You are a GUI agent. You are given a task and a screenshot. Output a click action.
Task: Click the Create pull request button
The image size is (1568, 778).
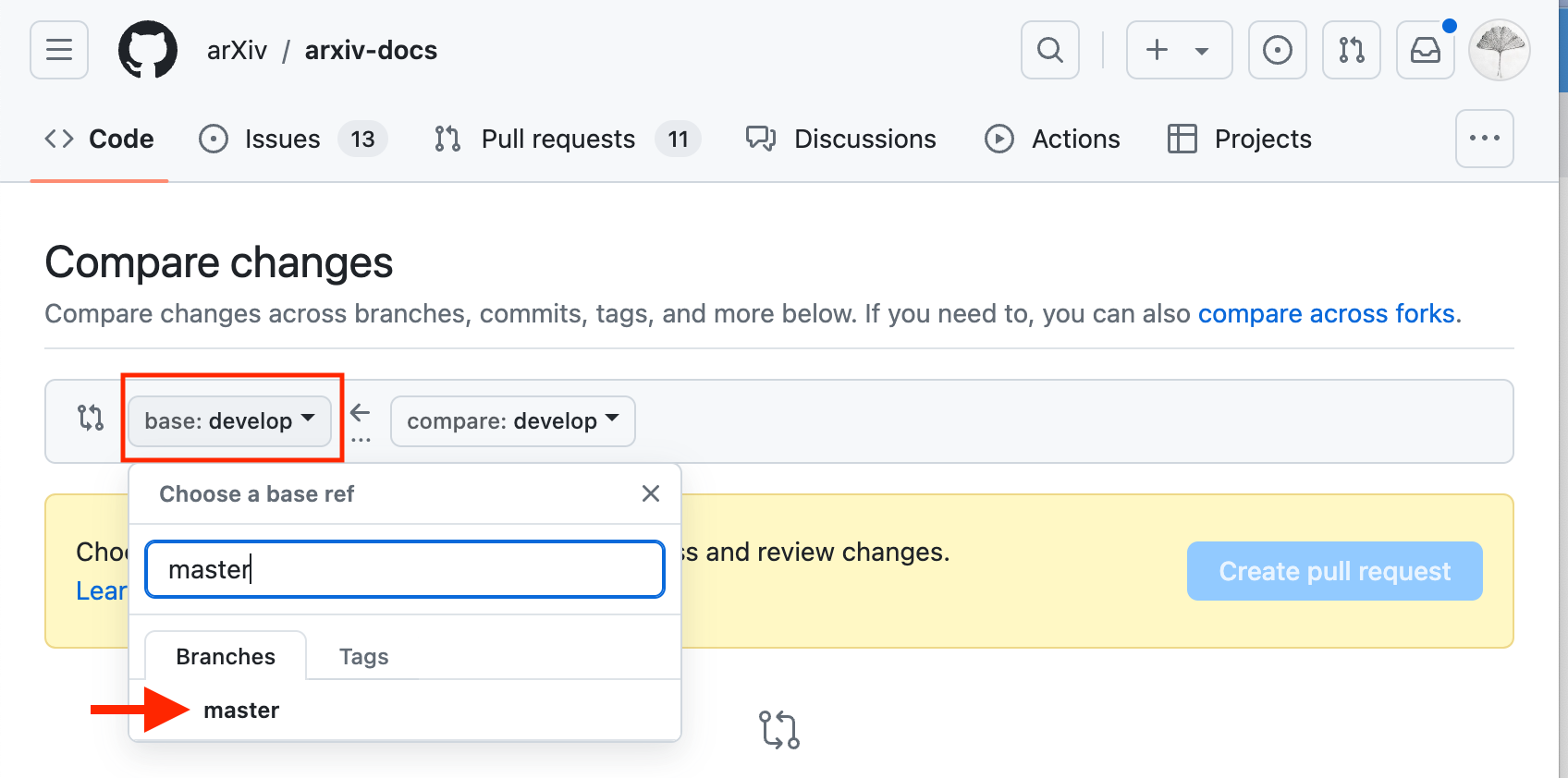[1334, 571]
